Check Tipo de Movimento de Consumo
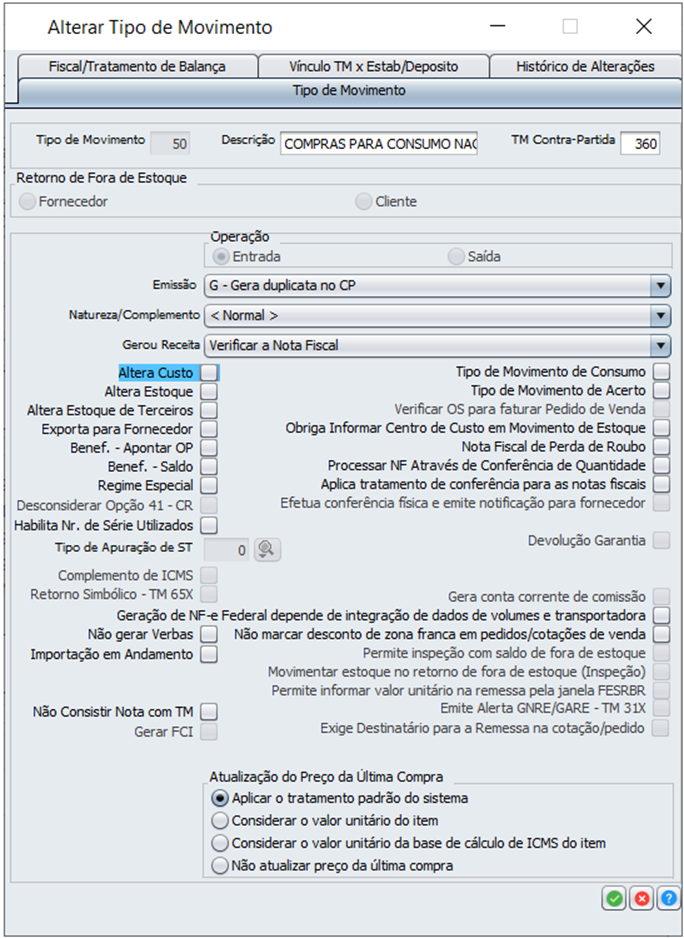 [661, 371]
